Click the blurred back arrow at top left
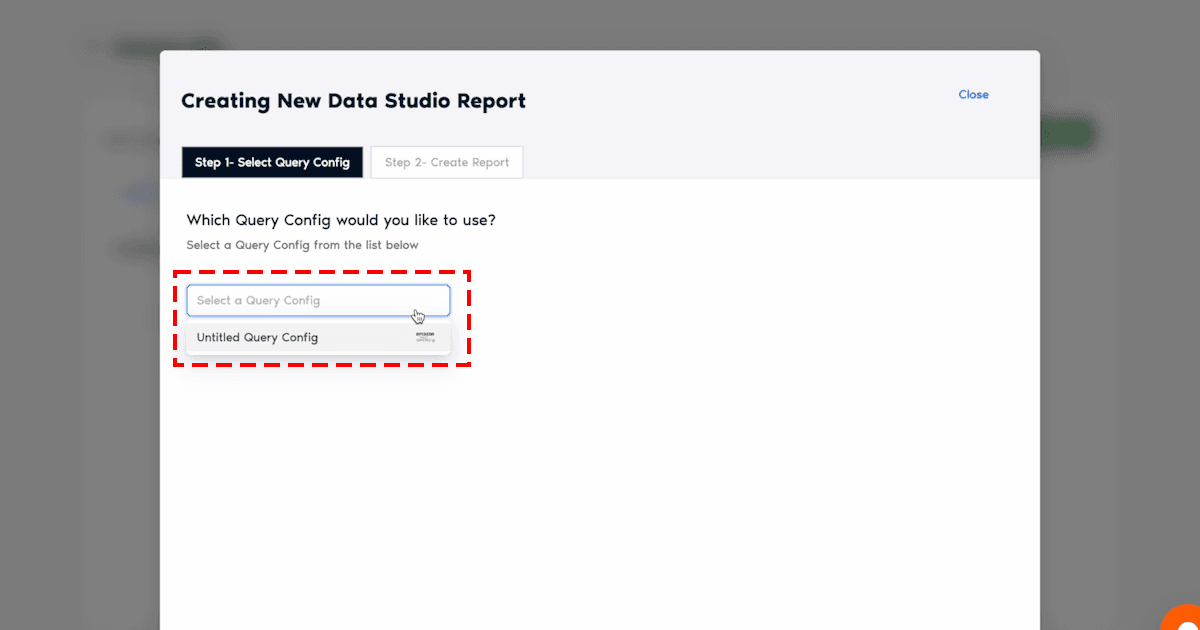The image size is (1200, 630). [92, 47]
